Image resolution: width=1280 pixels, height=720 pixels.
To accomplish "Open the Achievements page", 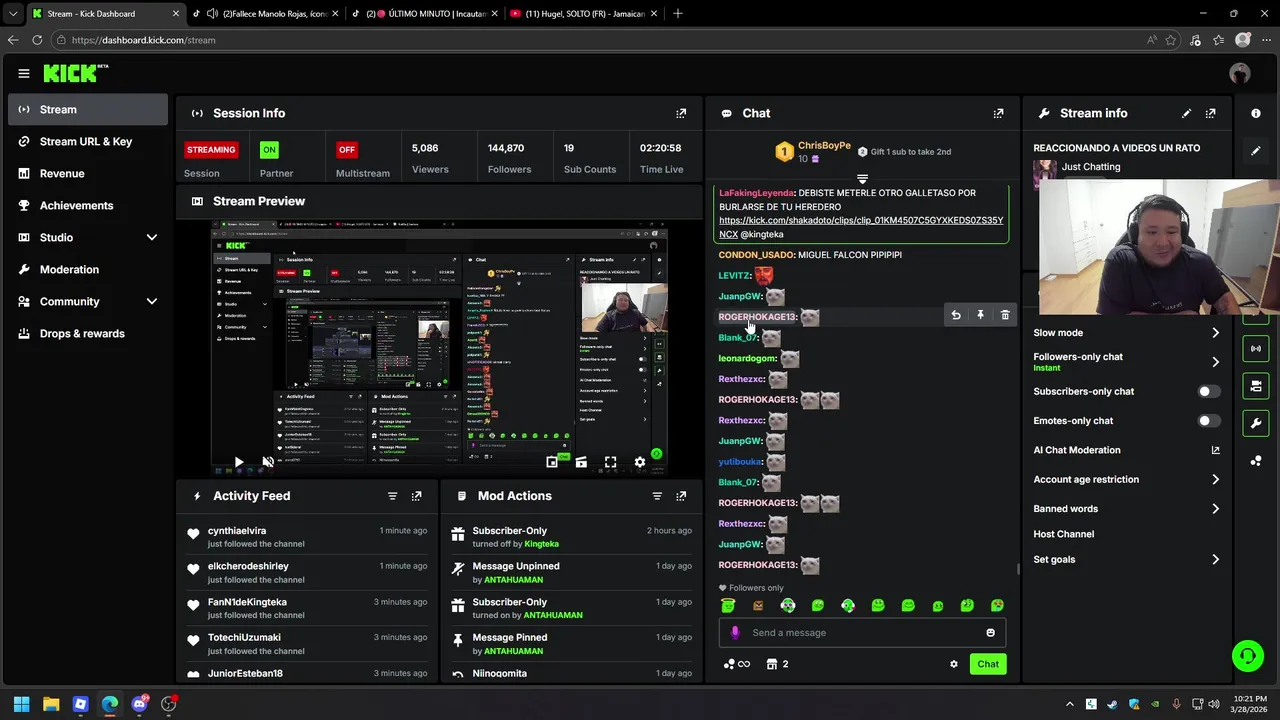I will click(x=88, y=205).
